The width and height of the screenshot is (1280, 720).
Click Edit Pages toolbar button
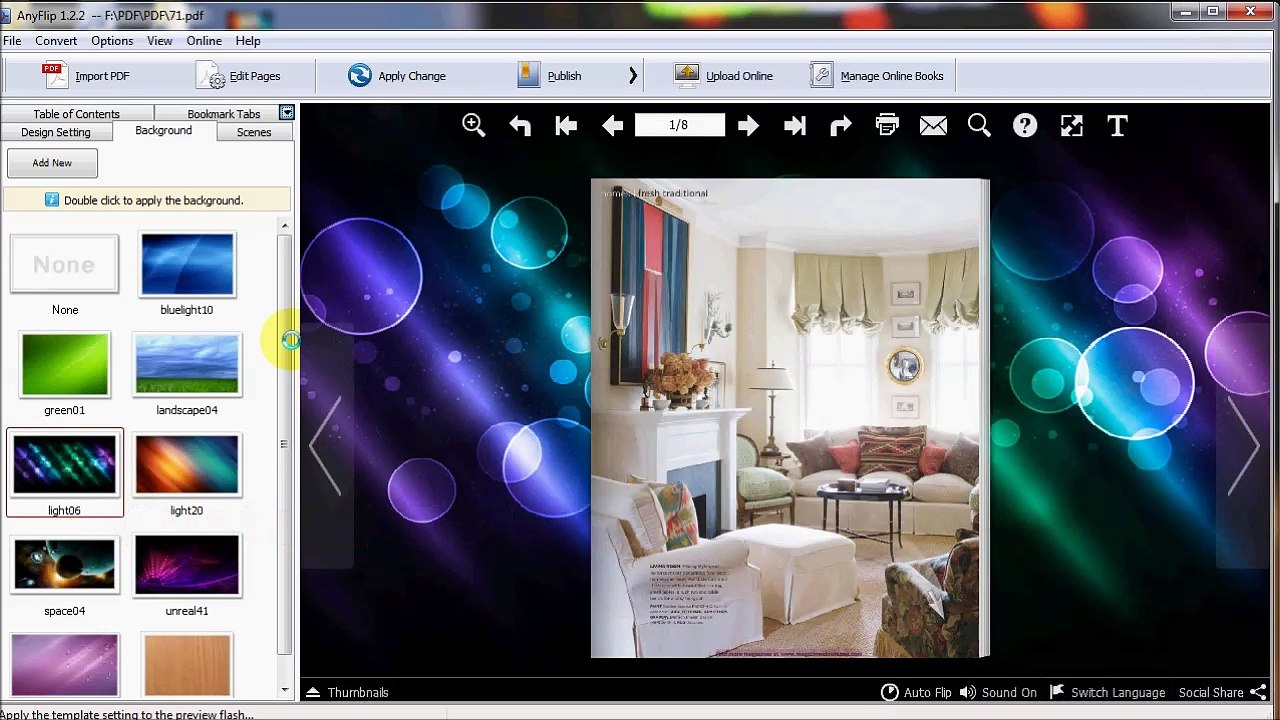pos(238,76)
